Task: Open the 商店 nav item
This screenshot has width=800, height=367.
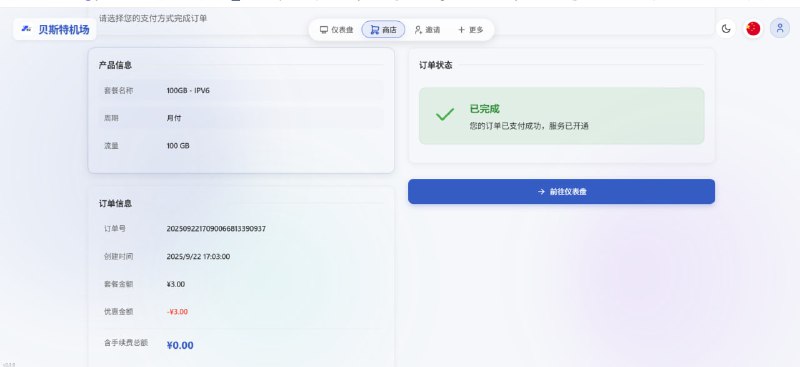Action: [x=383, y=30]
